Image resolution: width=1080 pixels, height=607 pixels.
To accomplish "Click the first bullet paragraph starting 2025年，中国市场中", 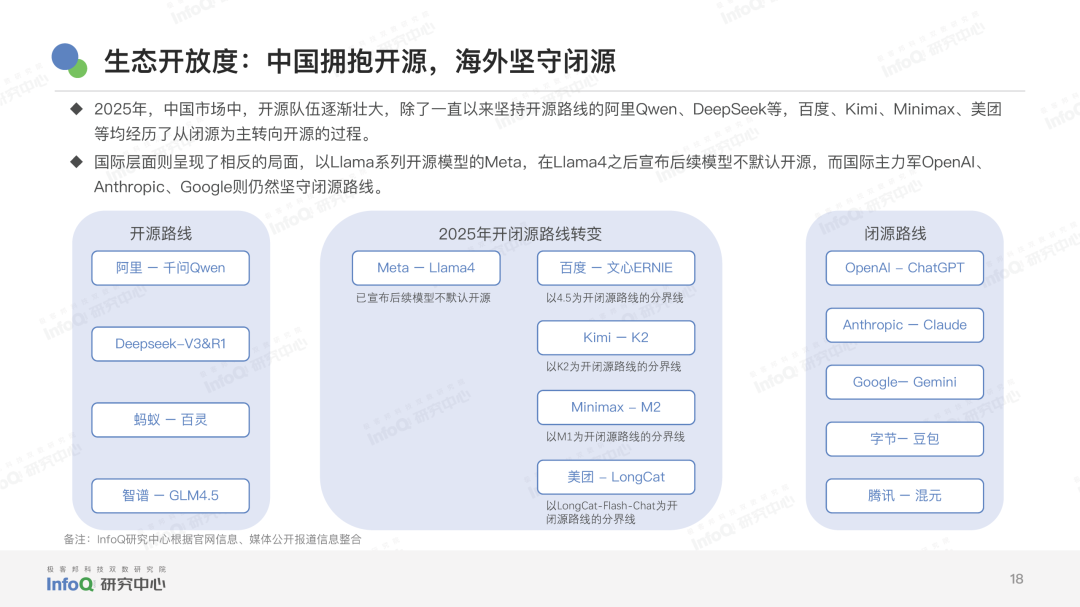I will click(548, 121).
